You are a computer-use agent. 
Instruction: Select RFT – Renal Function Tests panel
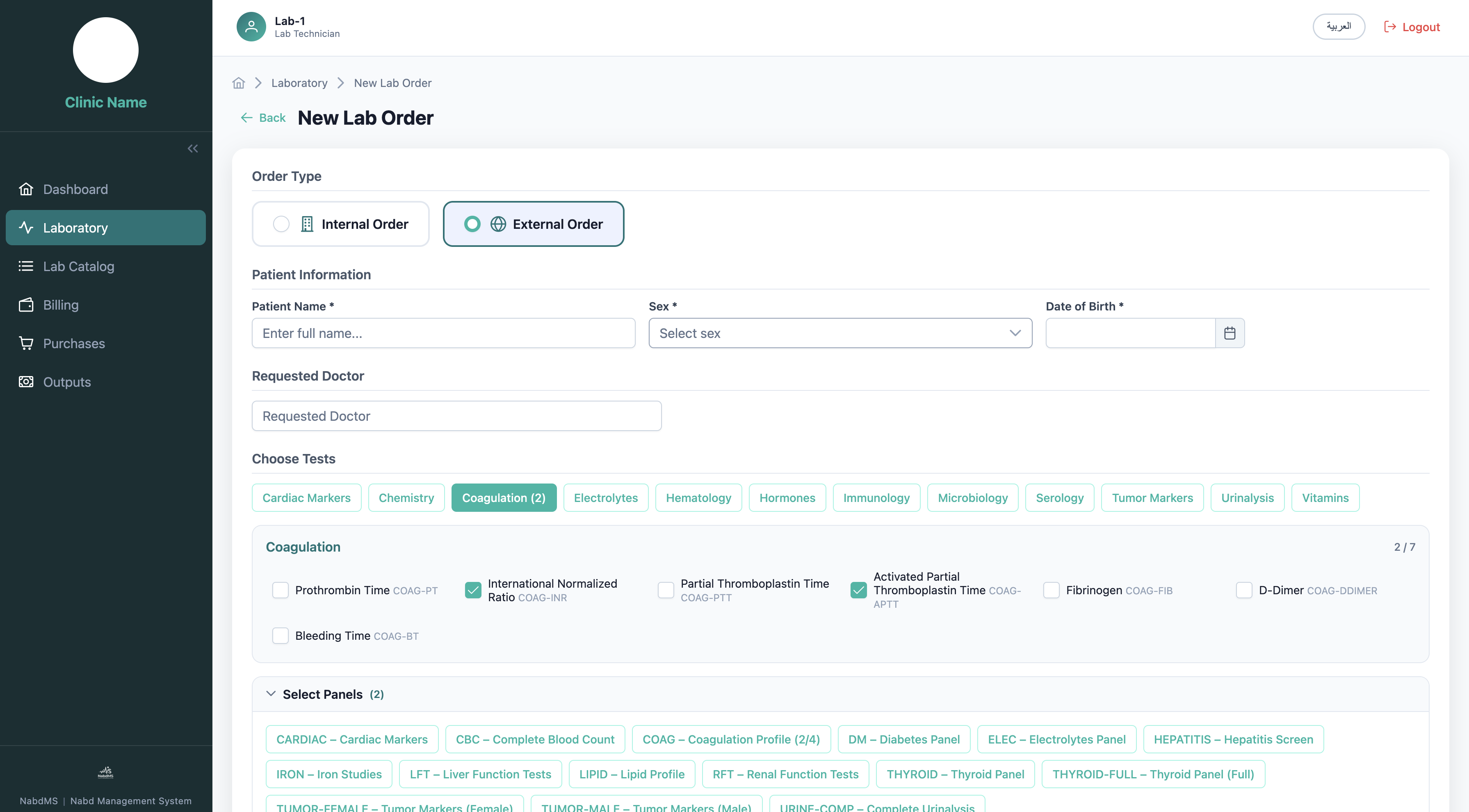(x=785, y=774)
